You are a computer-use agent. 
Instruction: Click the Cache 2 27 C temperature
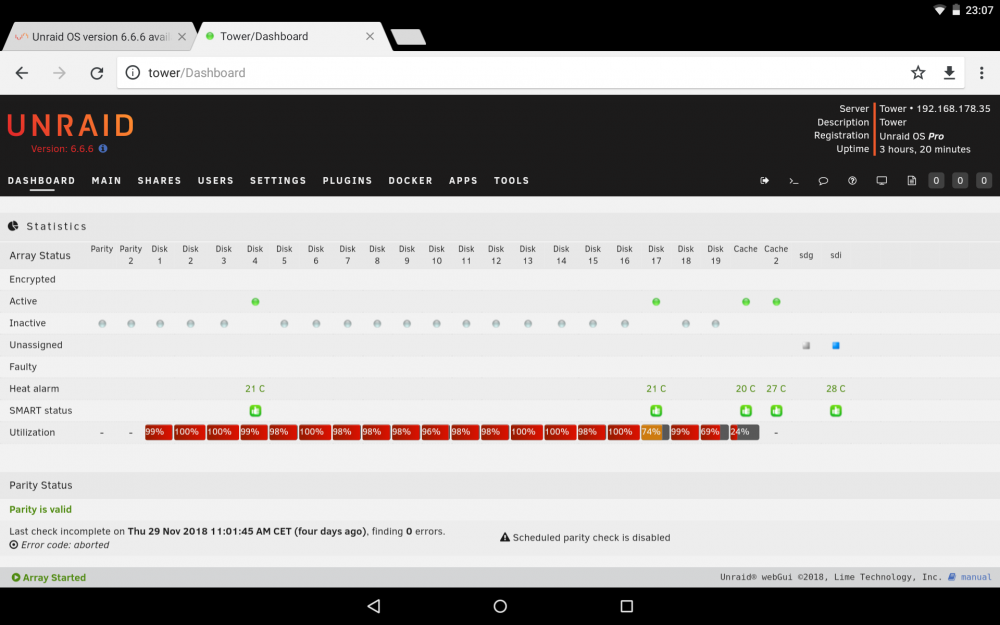pyautogui.click(x=776, y=388)
